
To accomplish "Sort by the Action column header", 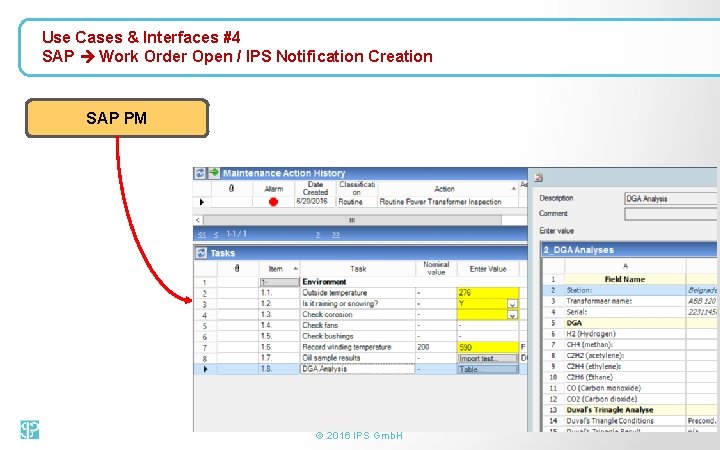I will pyautogui.click(x=448, y=189).
